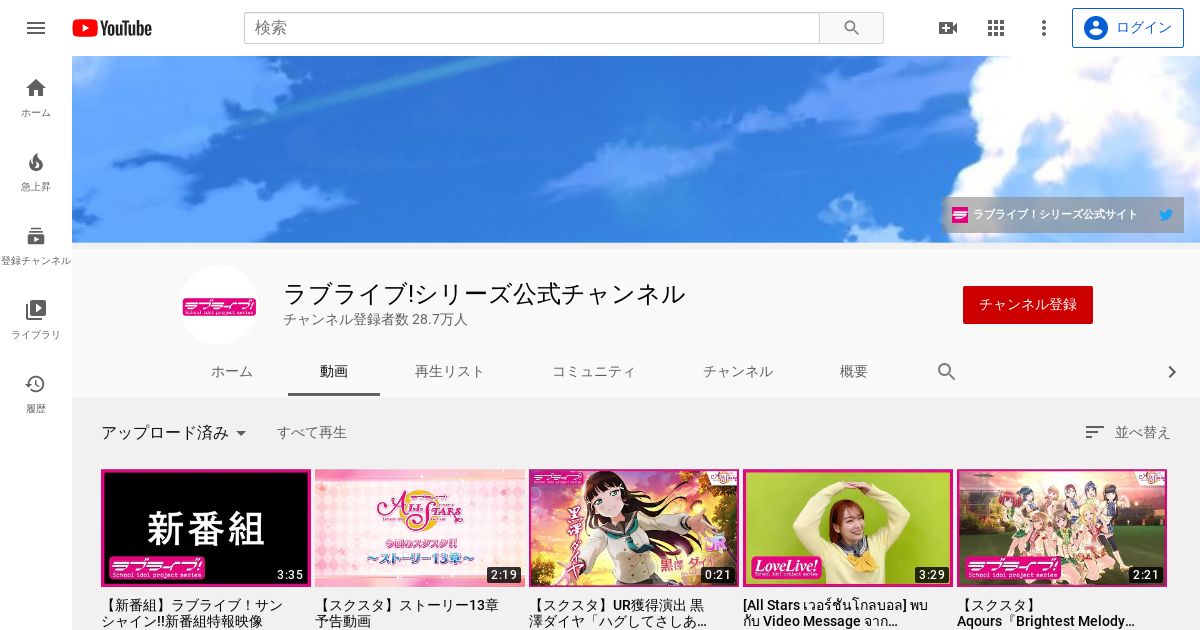Open the コミュニティ tab
The height and width of the screenshot is (630, 1200).
(x=594, y=371)
